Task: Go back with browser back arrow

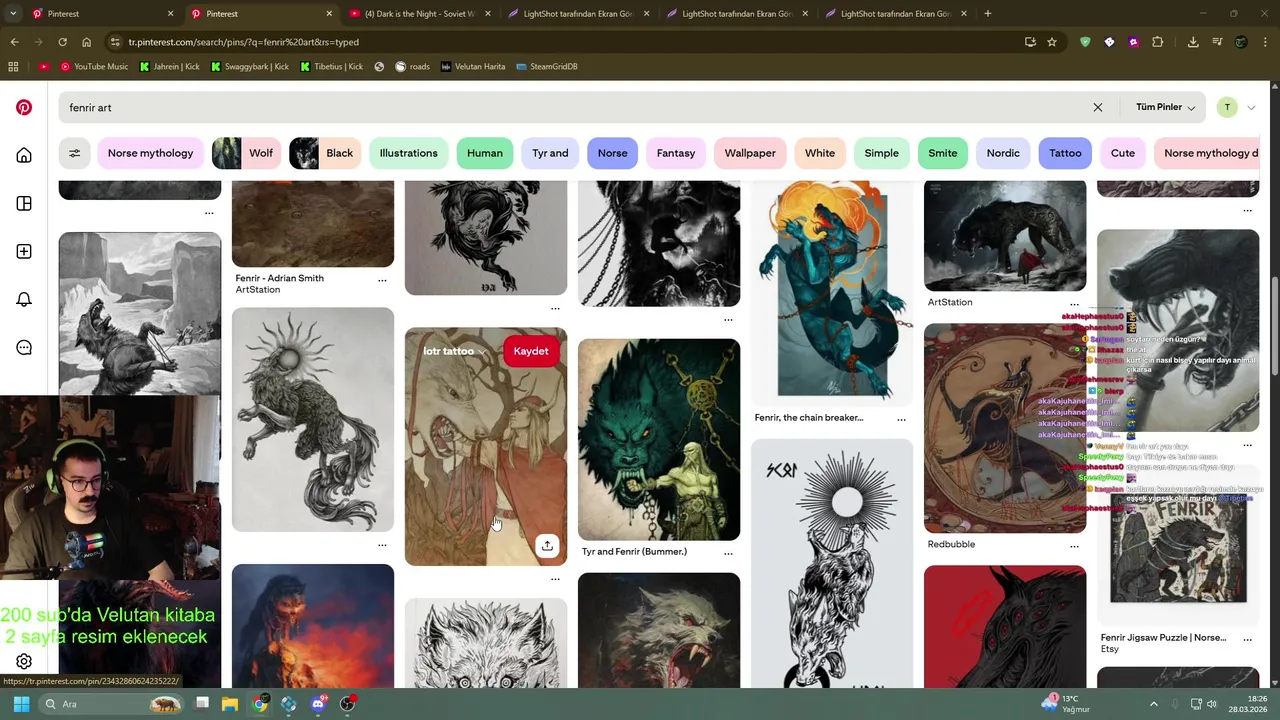Action: (x=14, y=42)
